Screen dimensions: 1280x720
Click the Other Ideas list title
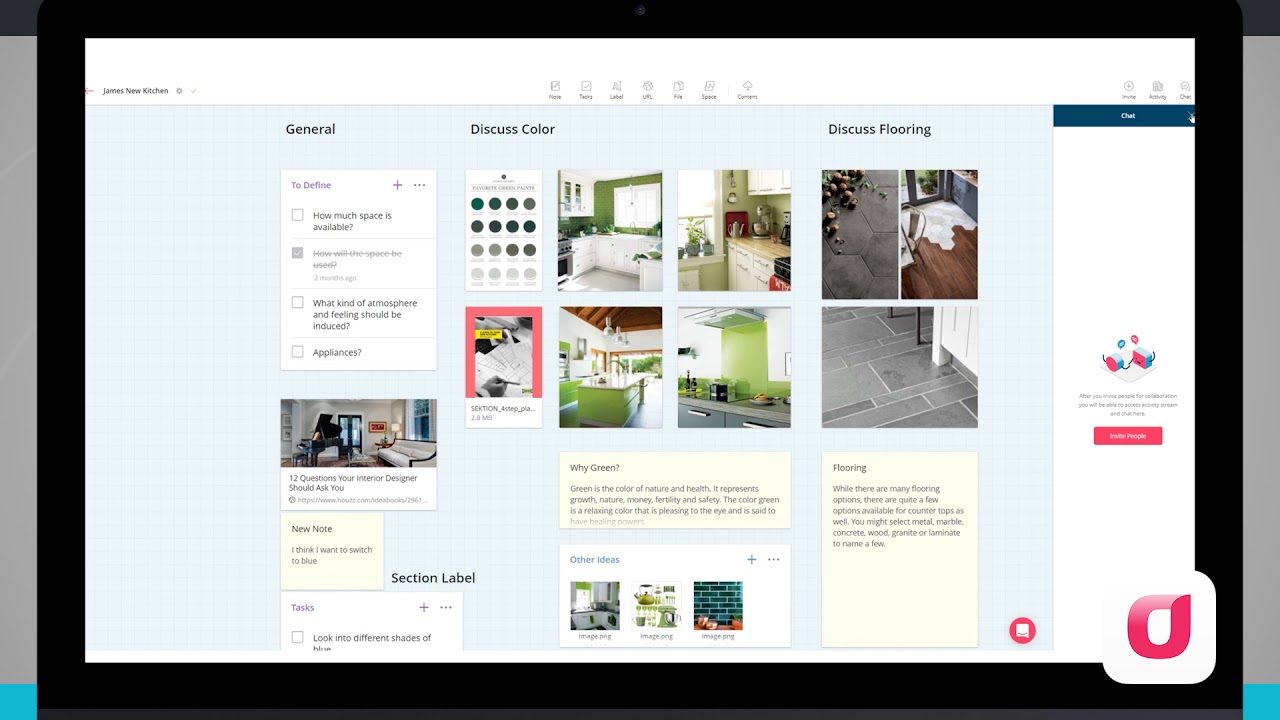[595, 560]
